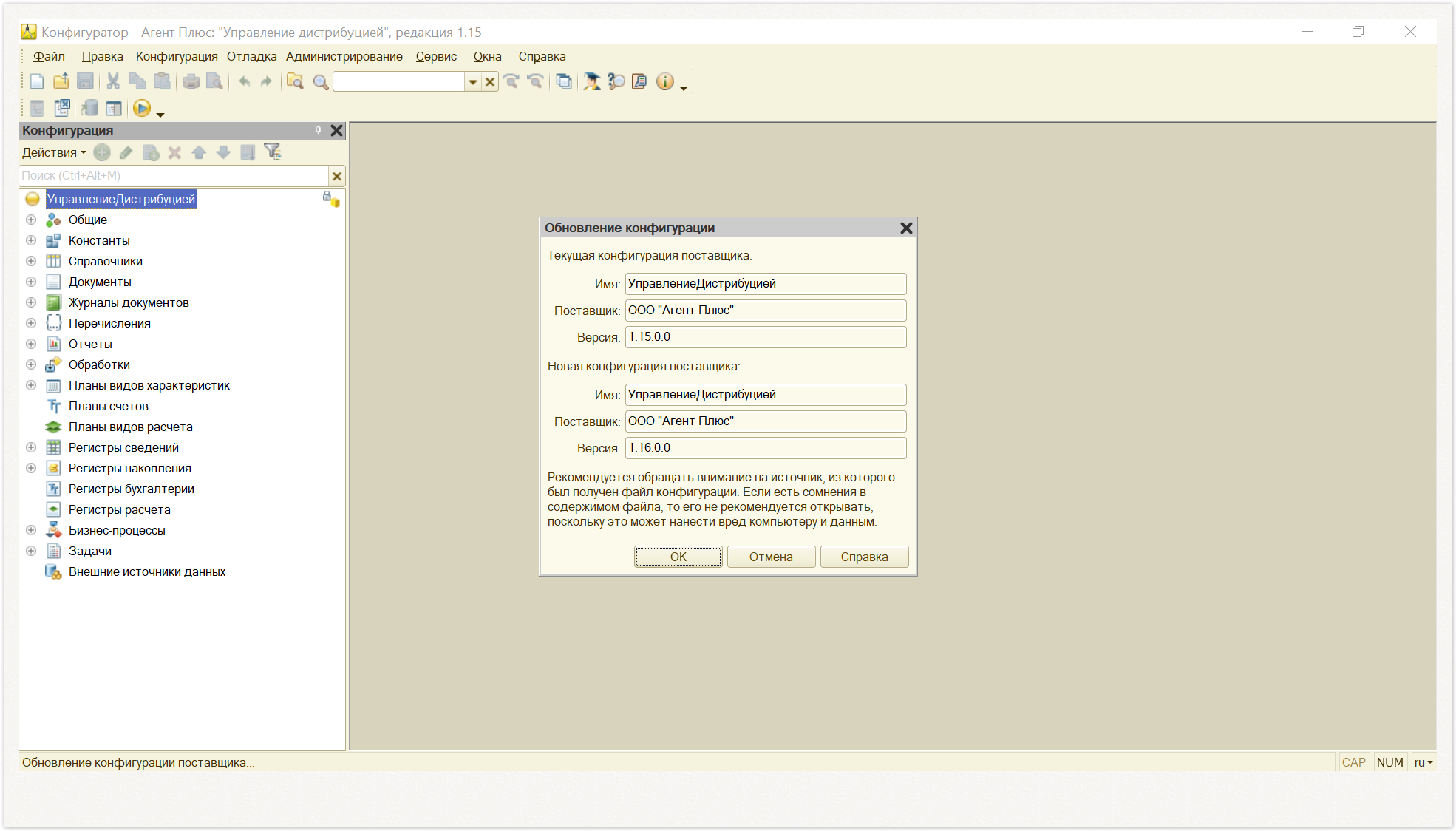Click the Add object plus icon
This screenshot has width=1456, height=831.
click(102, 152)
